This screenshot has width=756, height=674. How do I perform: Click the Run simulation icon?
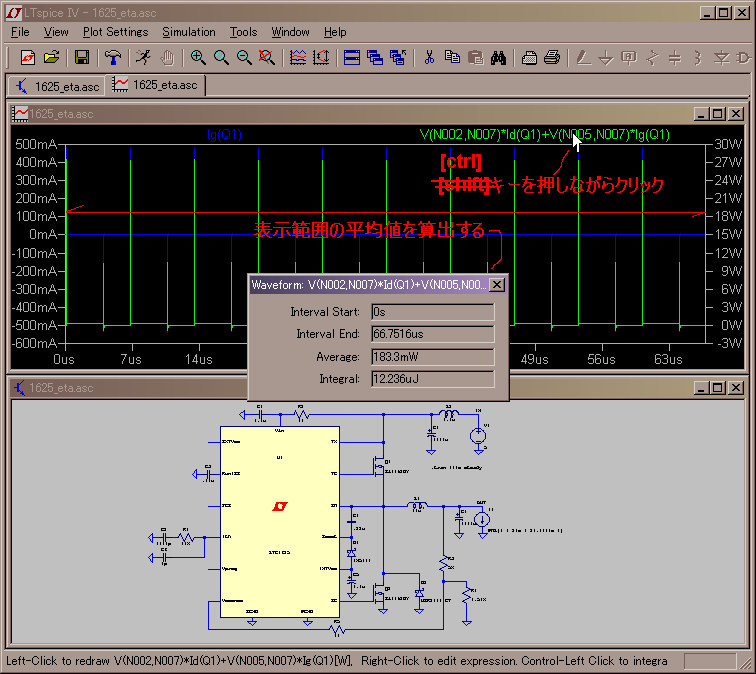click(x=144, y=57)
